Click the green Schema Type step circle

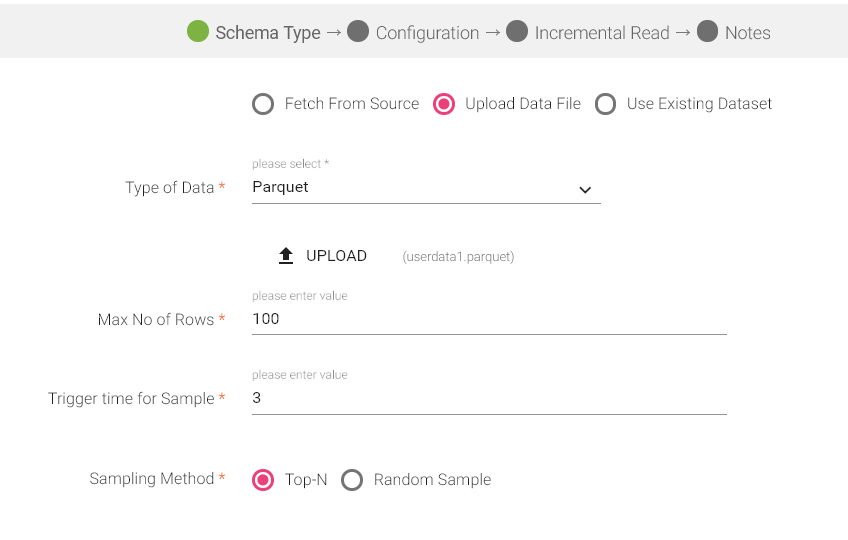pyautogui.click(x=198, y=32)
